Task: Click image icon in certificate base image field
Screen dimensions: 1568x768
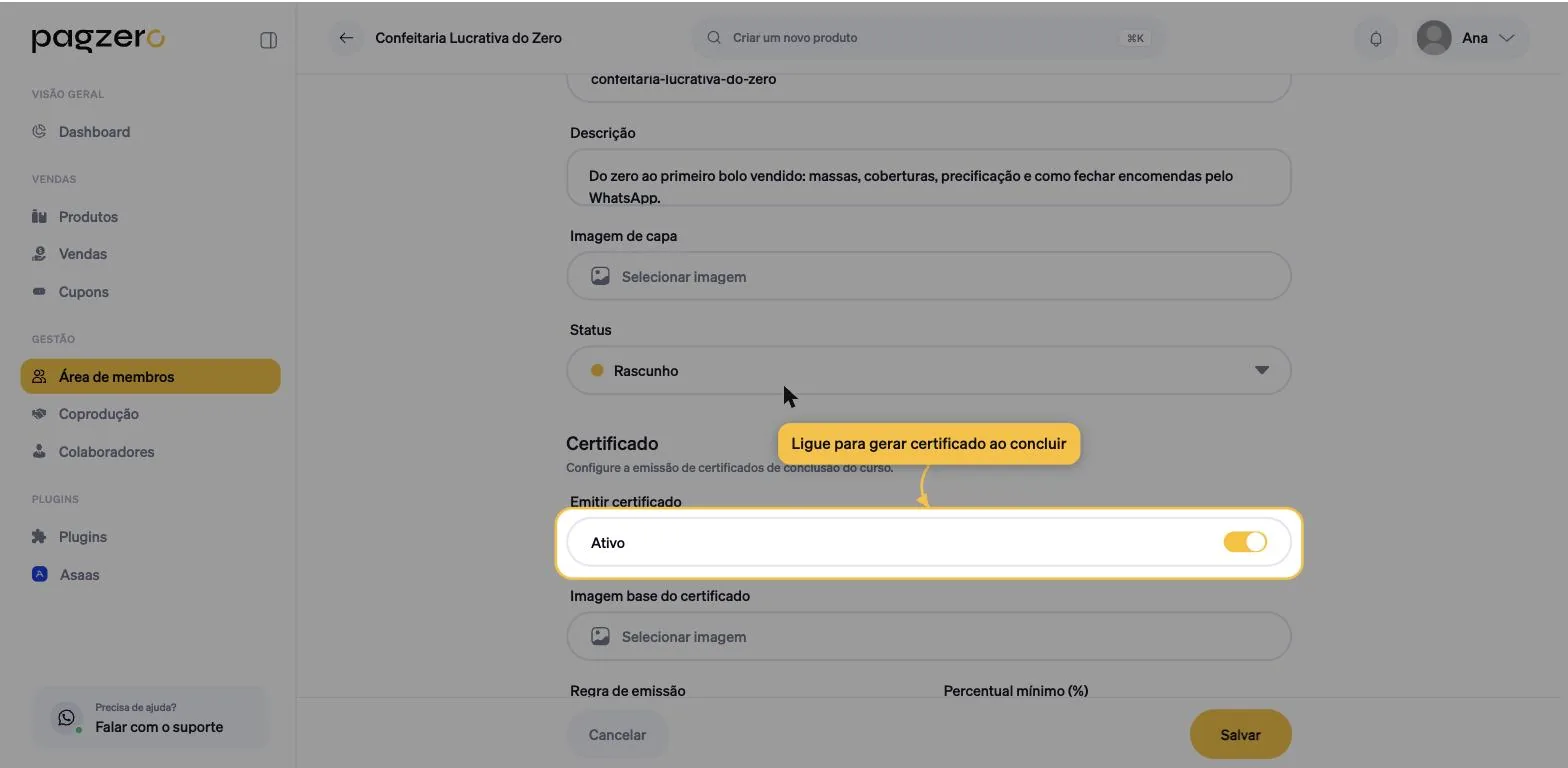Action: [600, 636]
